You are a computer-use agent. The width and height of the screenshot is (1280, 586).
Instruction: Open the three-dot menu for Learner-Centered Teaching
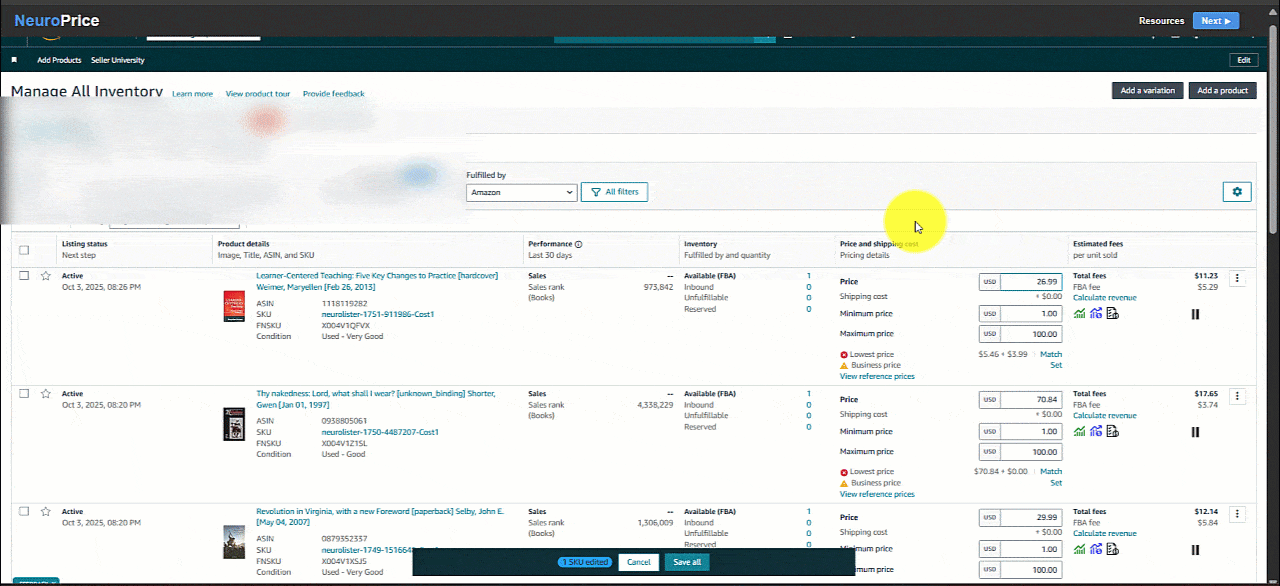pos(1237,279)
